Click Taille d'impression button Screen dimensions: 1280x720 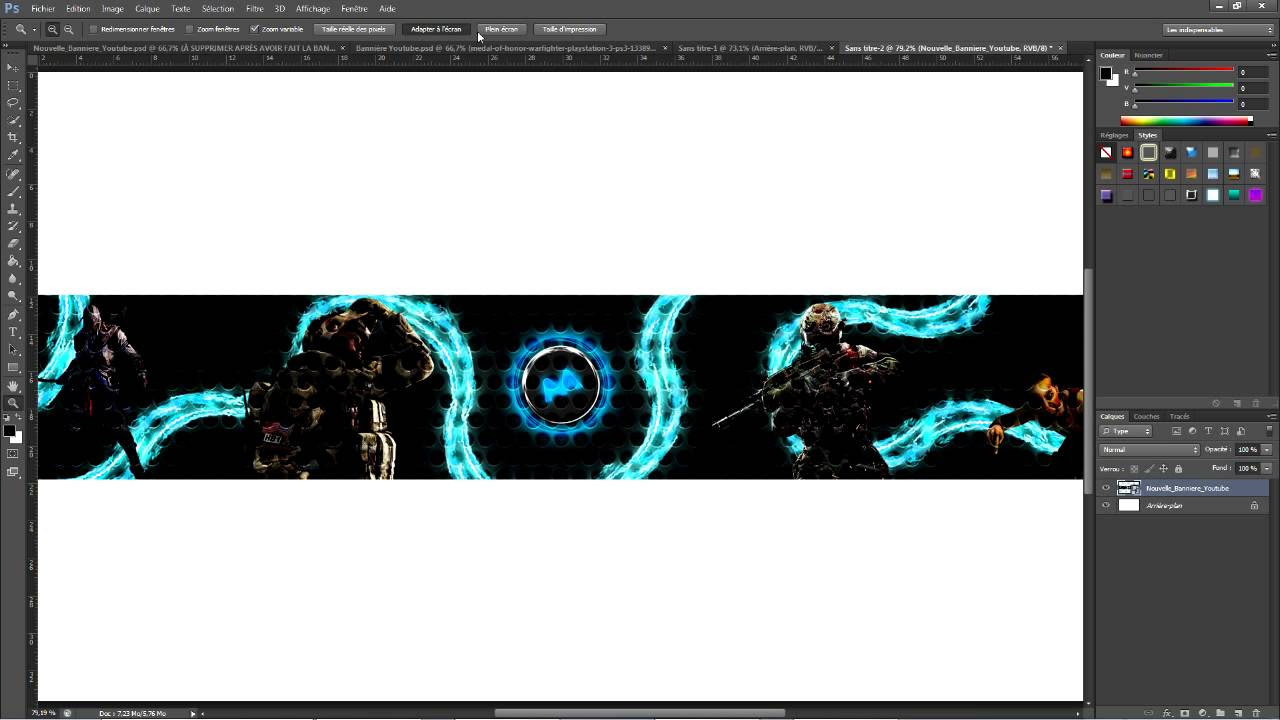(569, 29)
